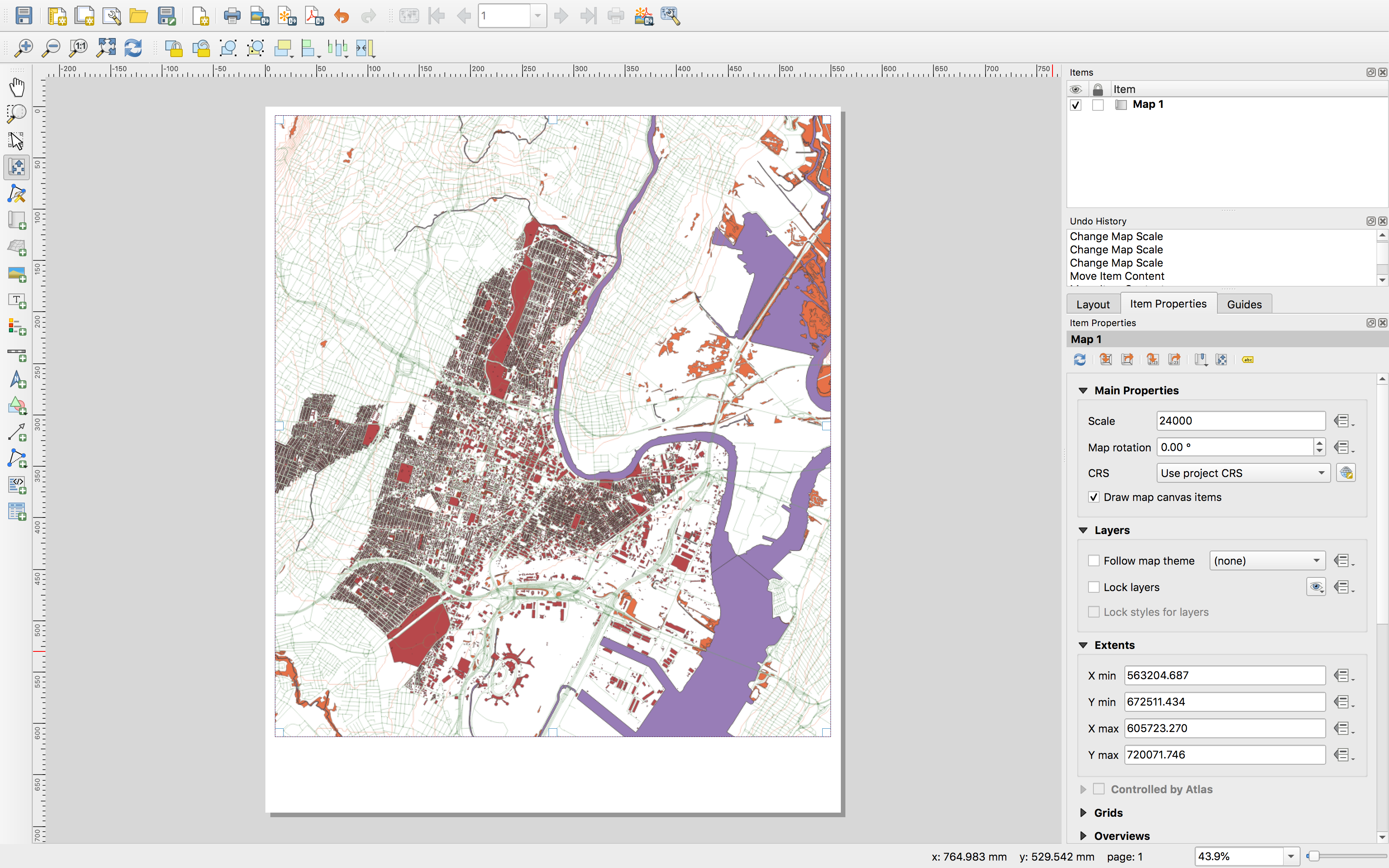Toggle visibility checkbox for Map 1
The image size is (1389, 868).
click(x=1076, y=105)
